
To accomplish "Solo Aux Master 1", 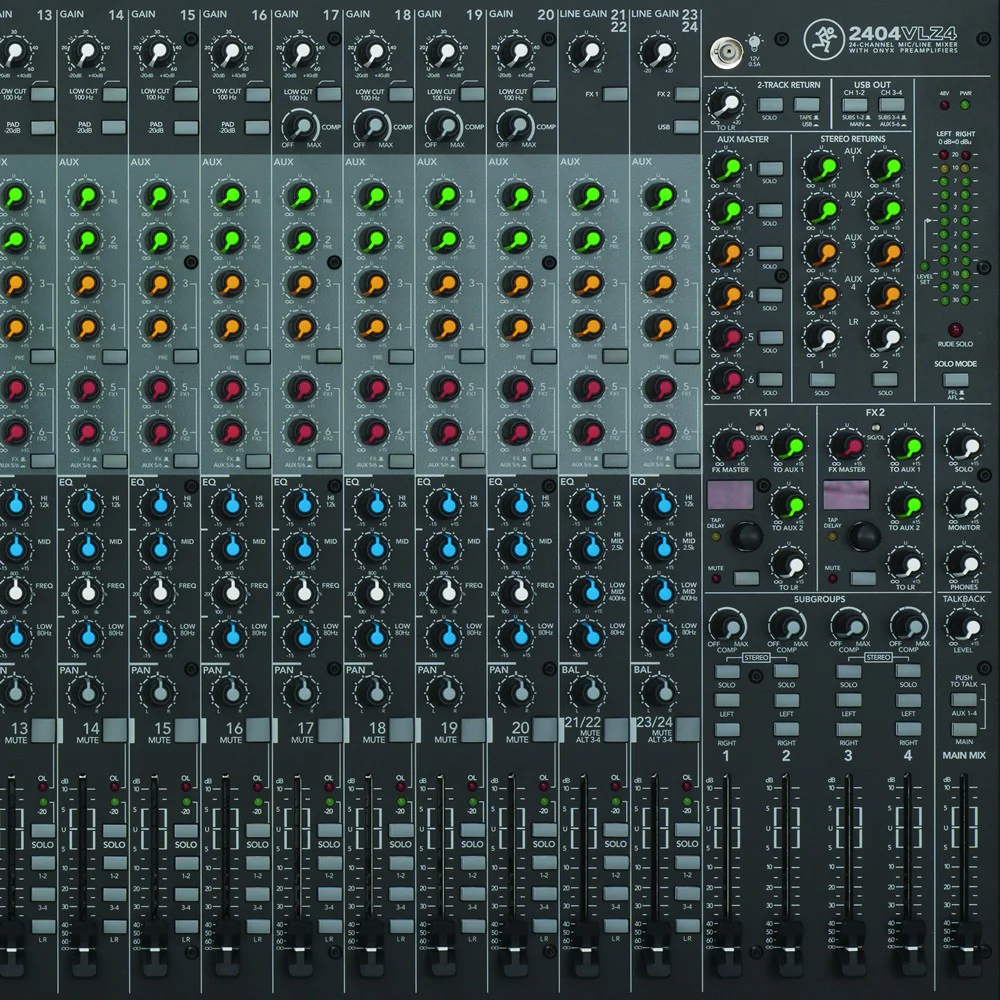I will (x=770, y=168).
